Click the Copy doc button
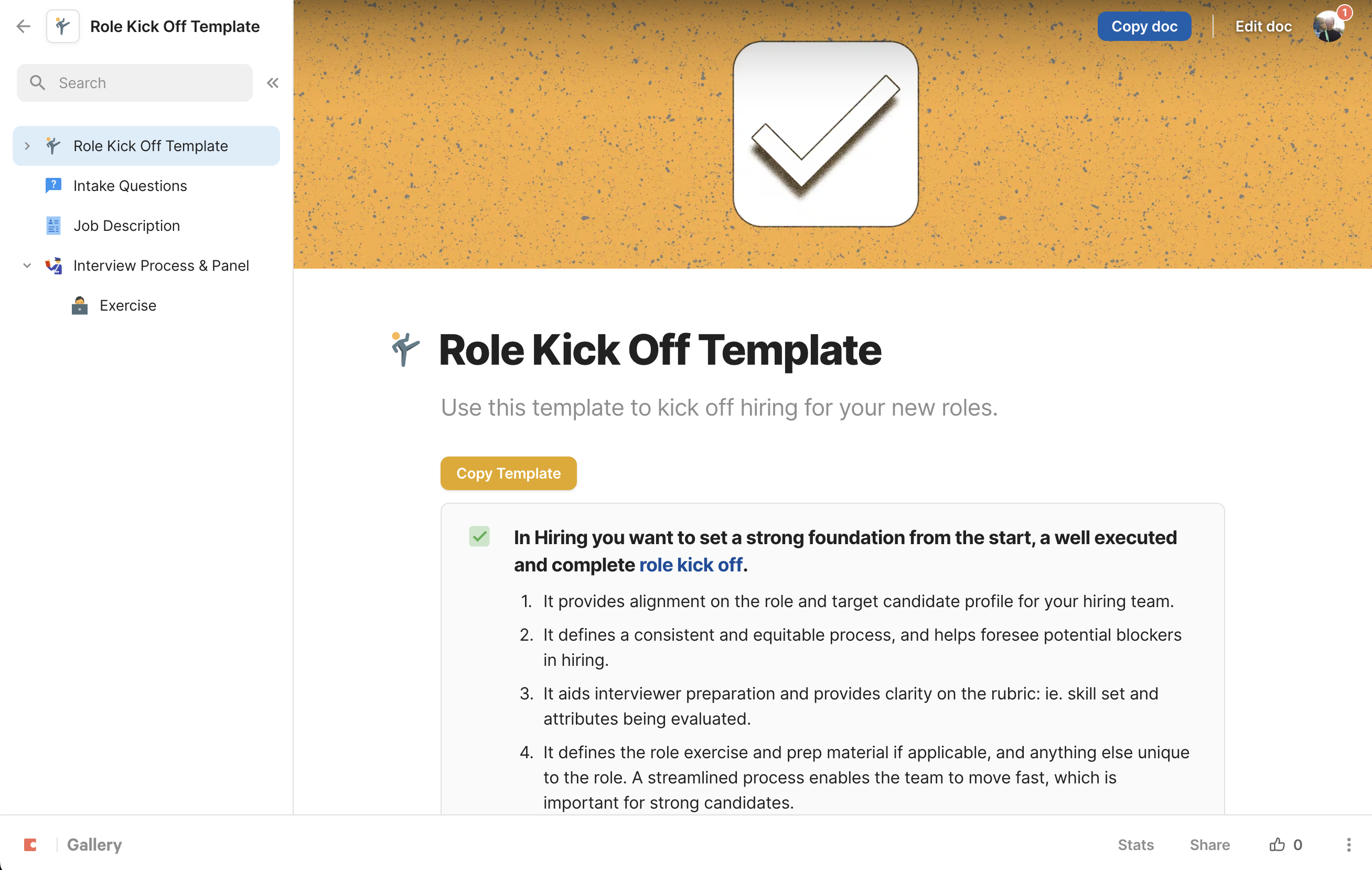Image resolution: width=1372 pixels, height=870 pixels. pyautogui.click(x=1143, y=26)
